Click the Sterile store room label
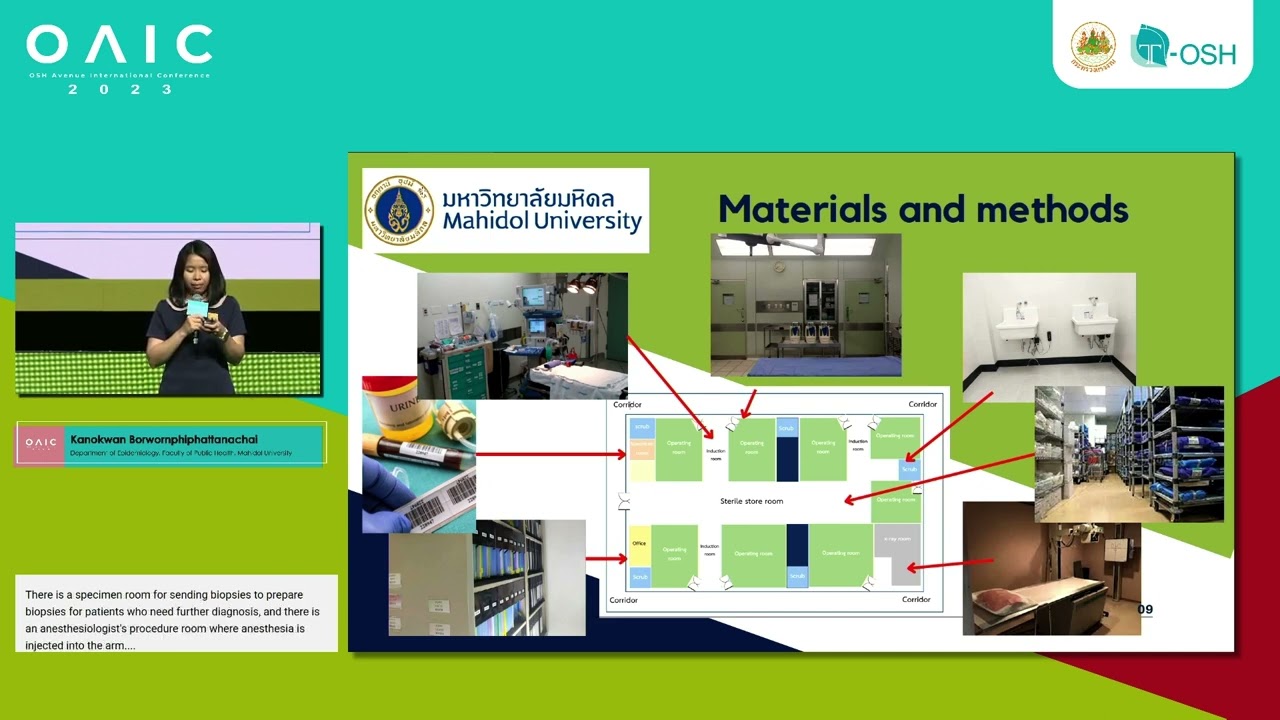 (x=751, y=501)
